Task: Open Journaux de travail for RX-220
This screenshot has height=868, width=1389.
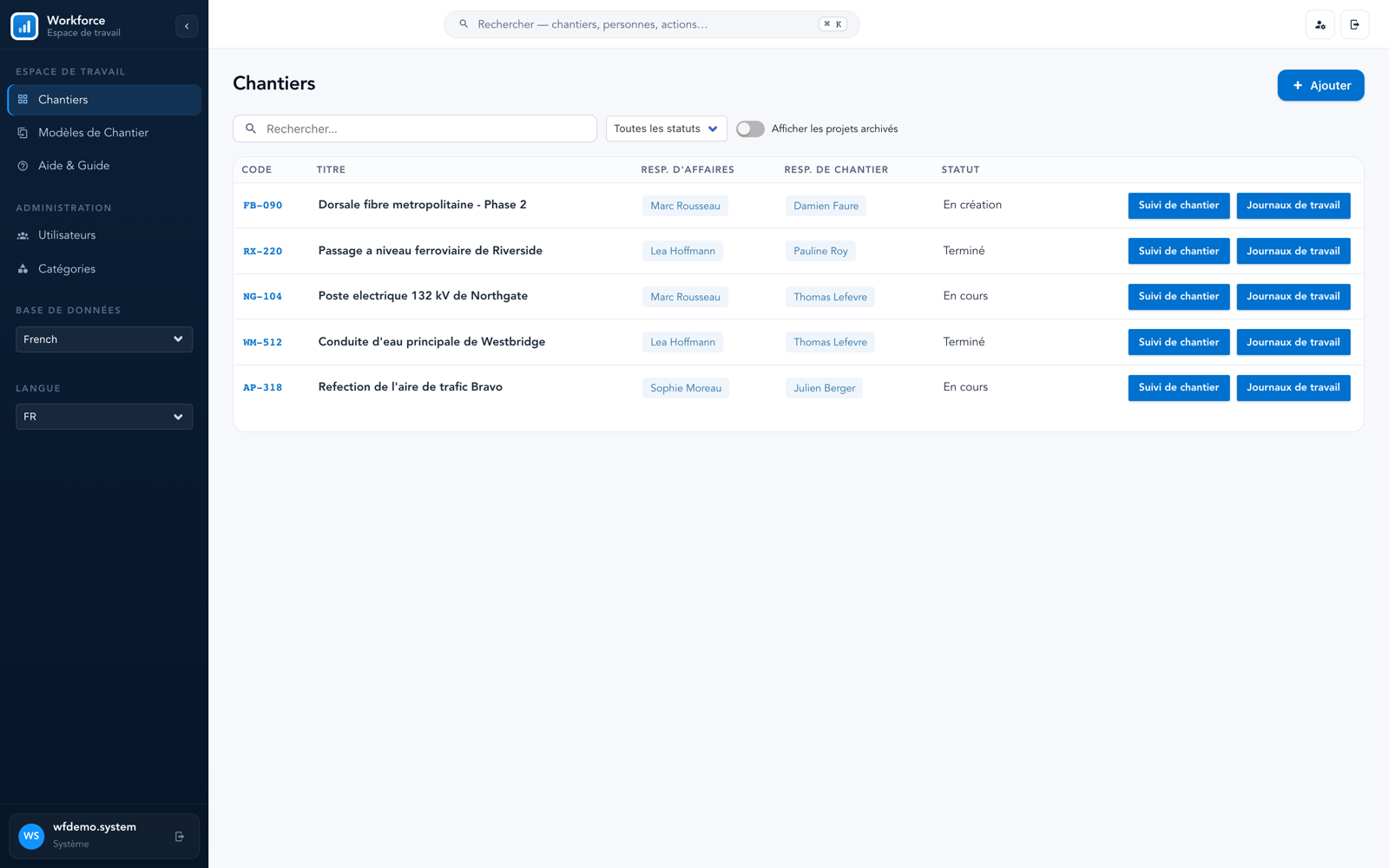Action: click(1294, 251)
